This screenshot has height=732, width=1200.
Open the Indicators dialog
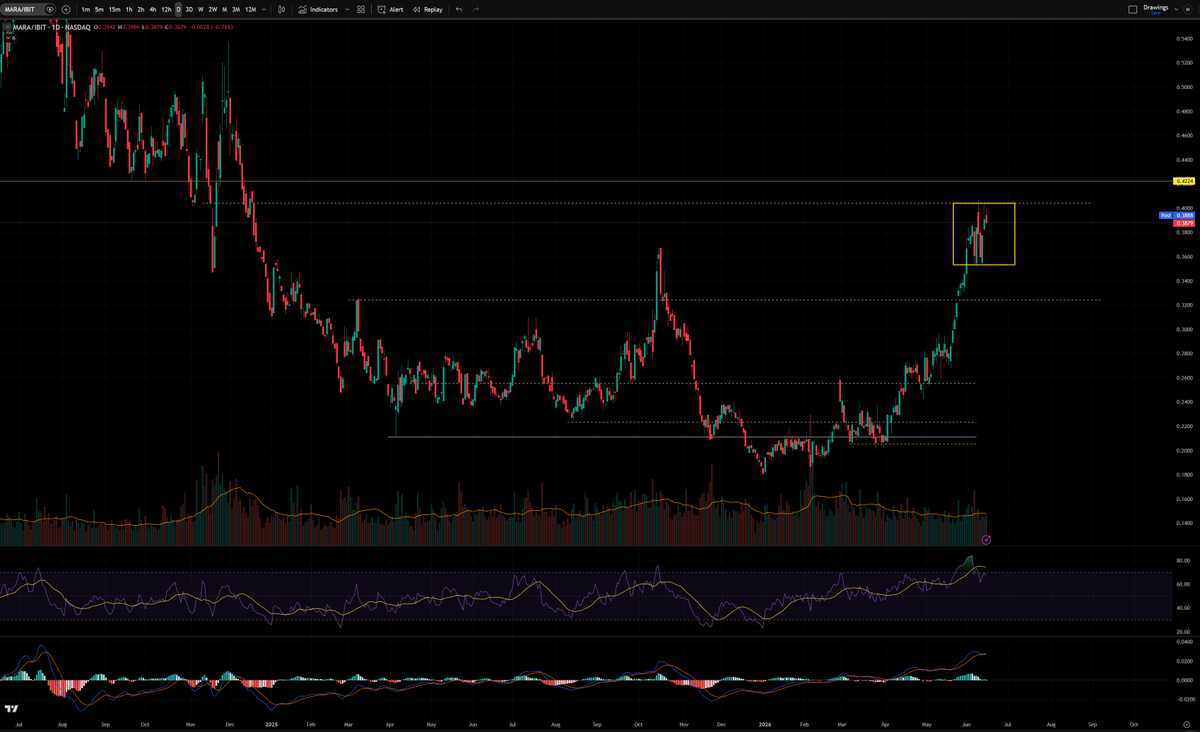[318, 9]
